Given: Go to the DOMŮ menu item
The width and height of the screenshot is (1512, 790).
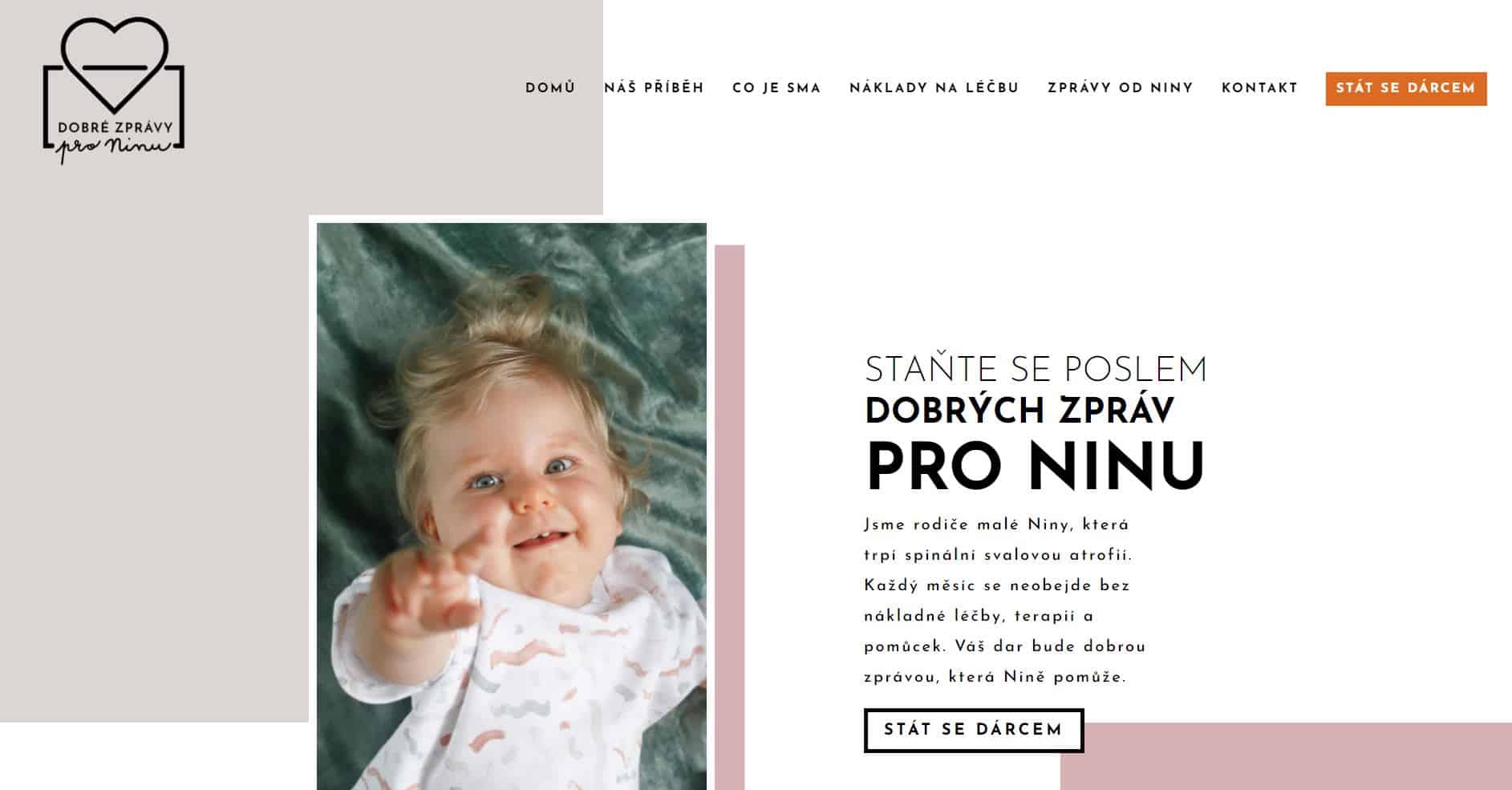Looking at the screenshot, I should click(550, 88).
